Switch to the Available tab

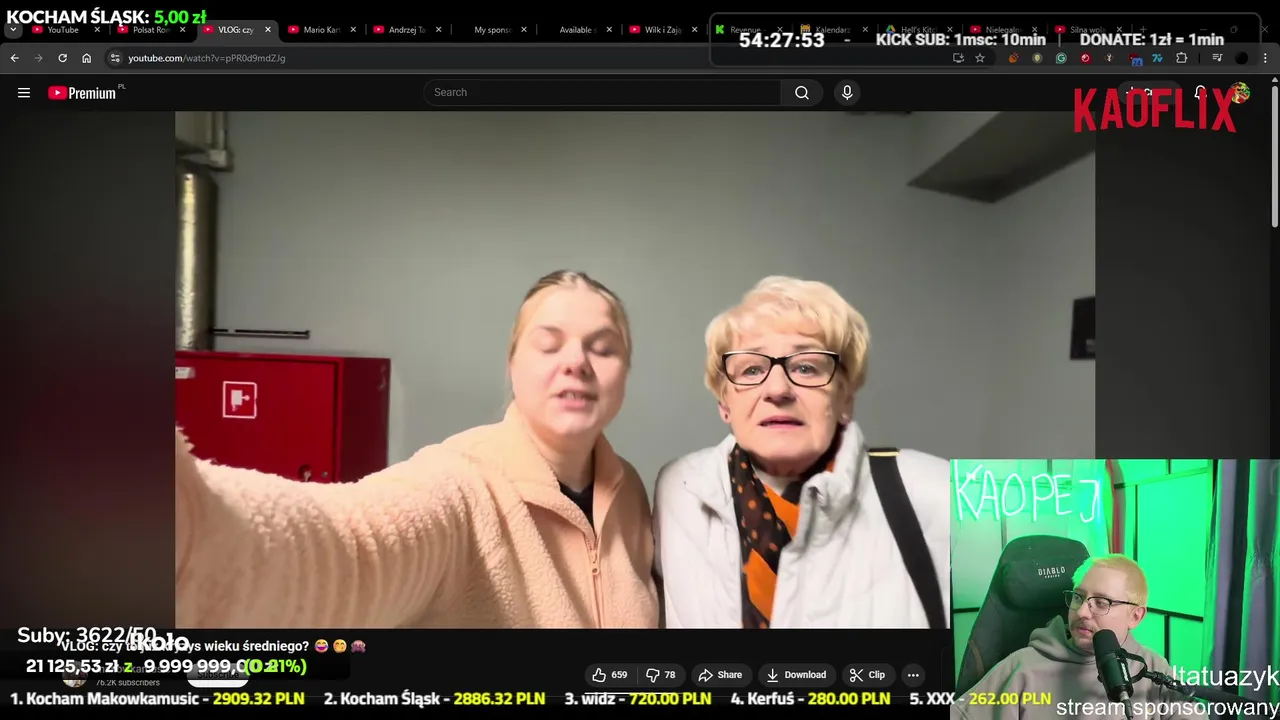(577, 30)
